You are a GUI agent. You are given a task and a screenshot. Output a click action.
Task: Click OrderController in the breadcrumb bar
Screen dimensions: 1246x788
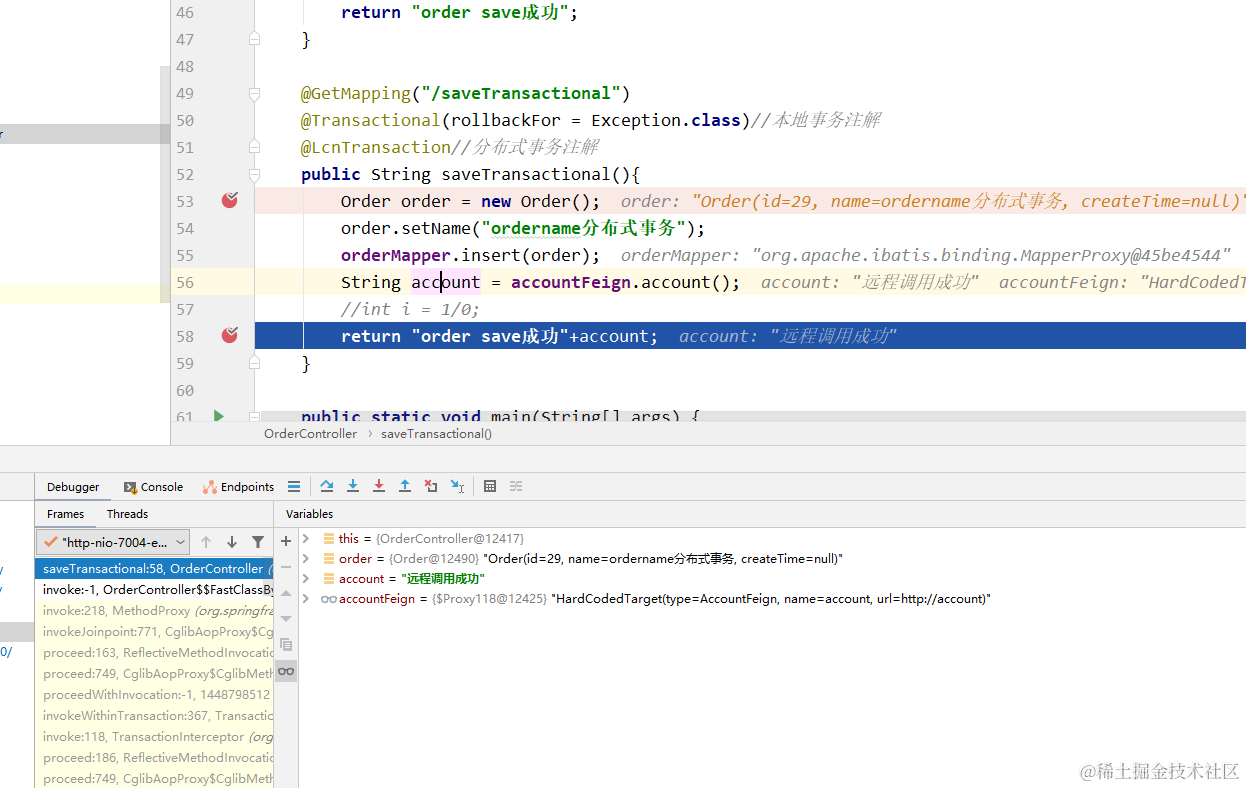click(x=310, y=434)
